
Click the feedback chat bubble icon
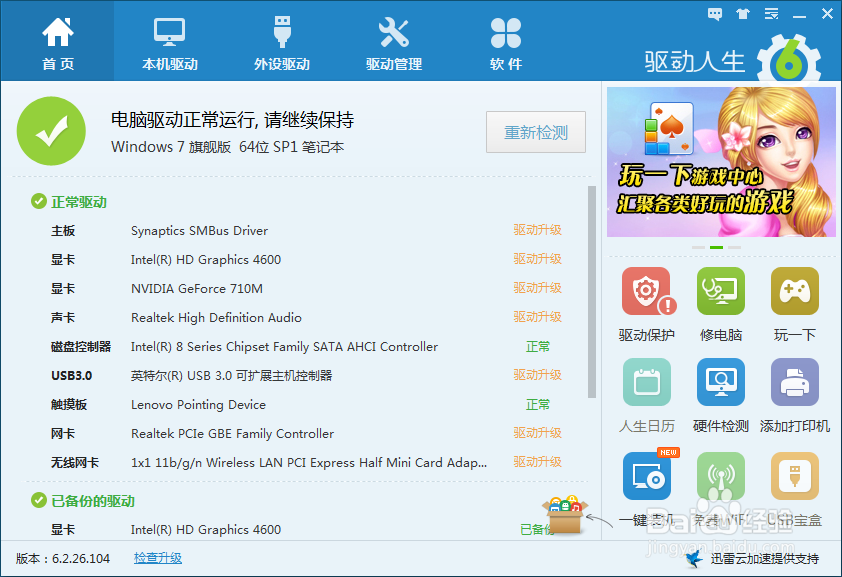tap(715, 14)
